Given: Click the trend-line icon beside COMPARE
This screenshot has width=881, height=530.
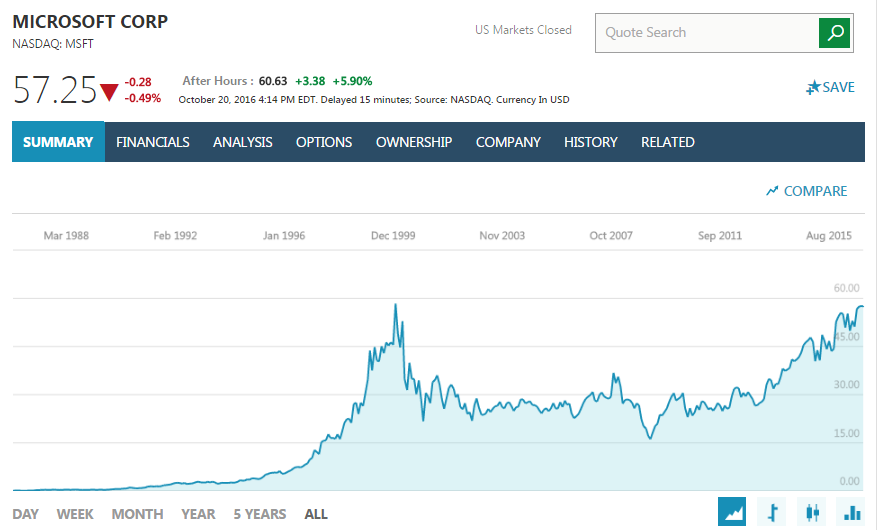Looking at the screenshot, I should click(772, 191).
